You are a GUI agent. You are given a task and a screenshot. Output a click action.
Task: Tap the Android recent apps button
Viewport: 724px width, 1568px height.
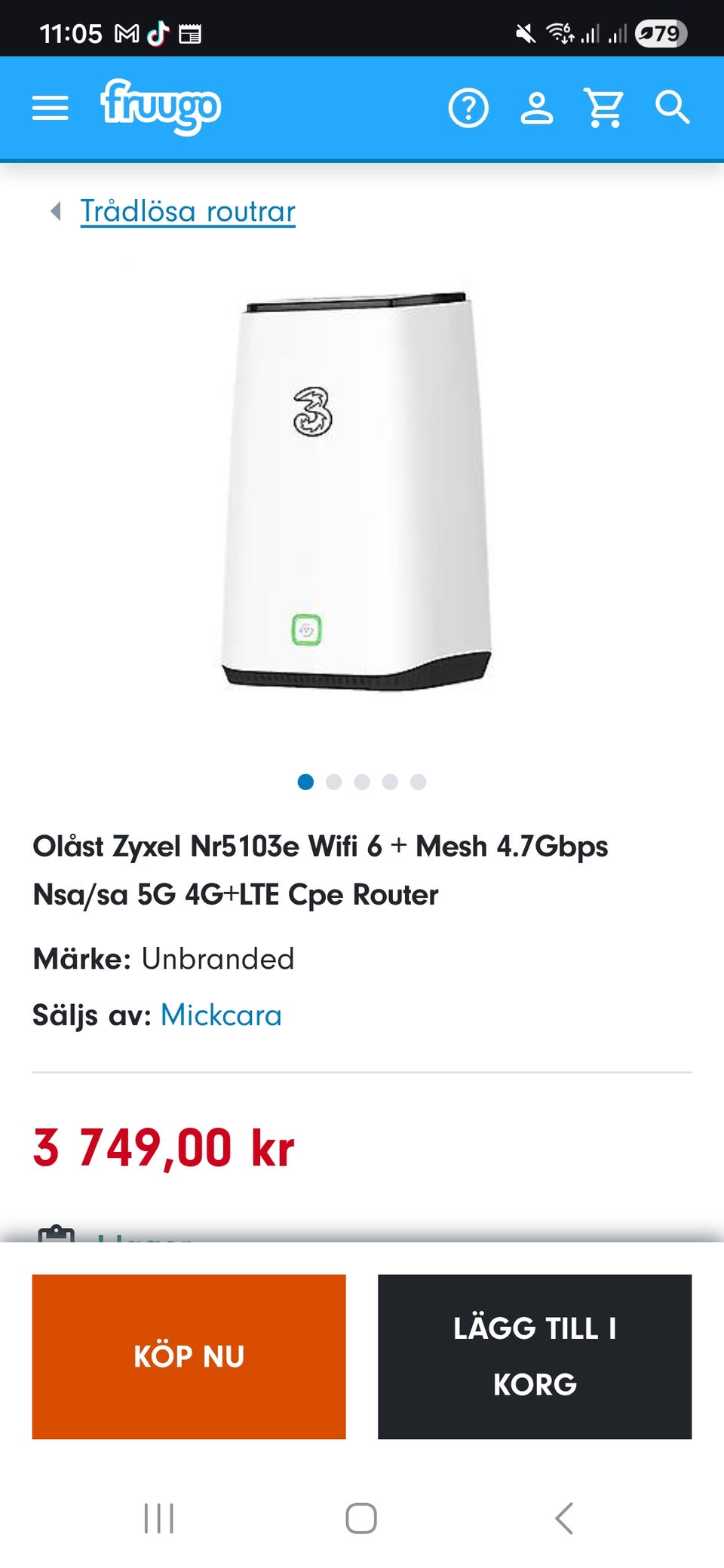[159, 1518]
